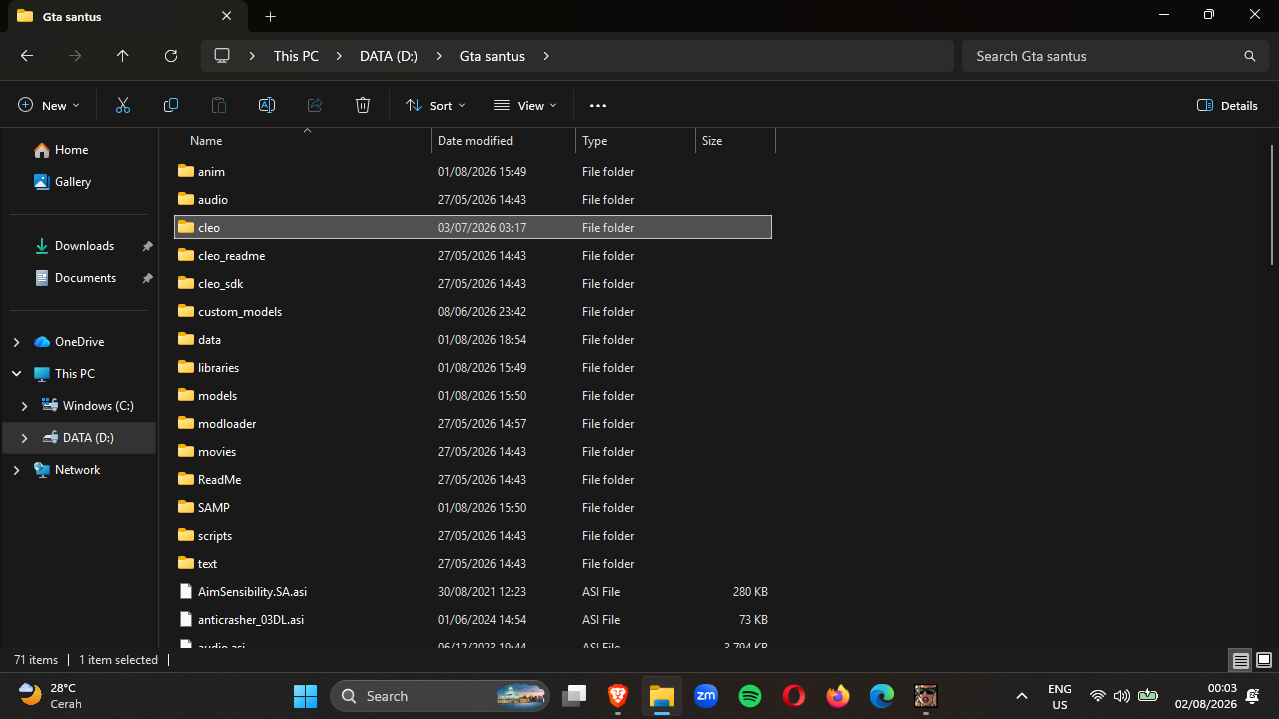This screenshot has width=1279, height=719.
Task: Click the anim folder icon
Action: tap(186, 171)
